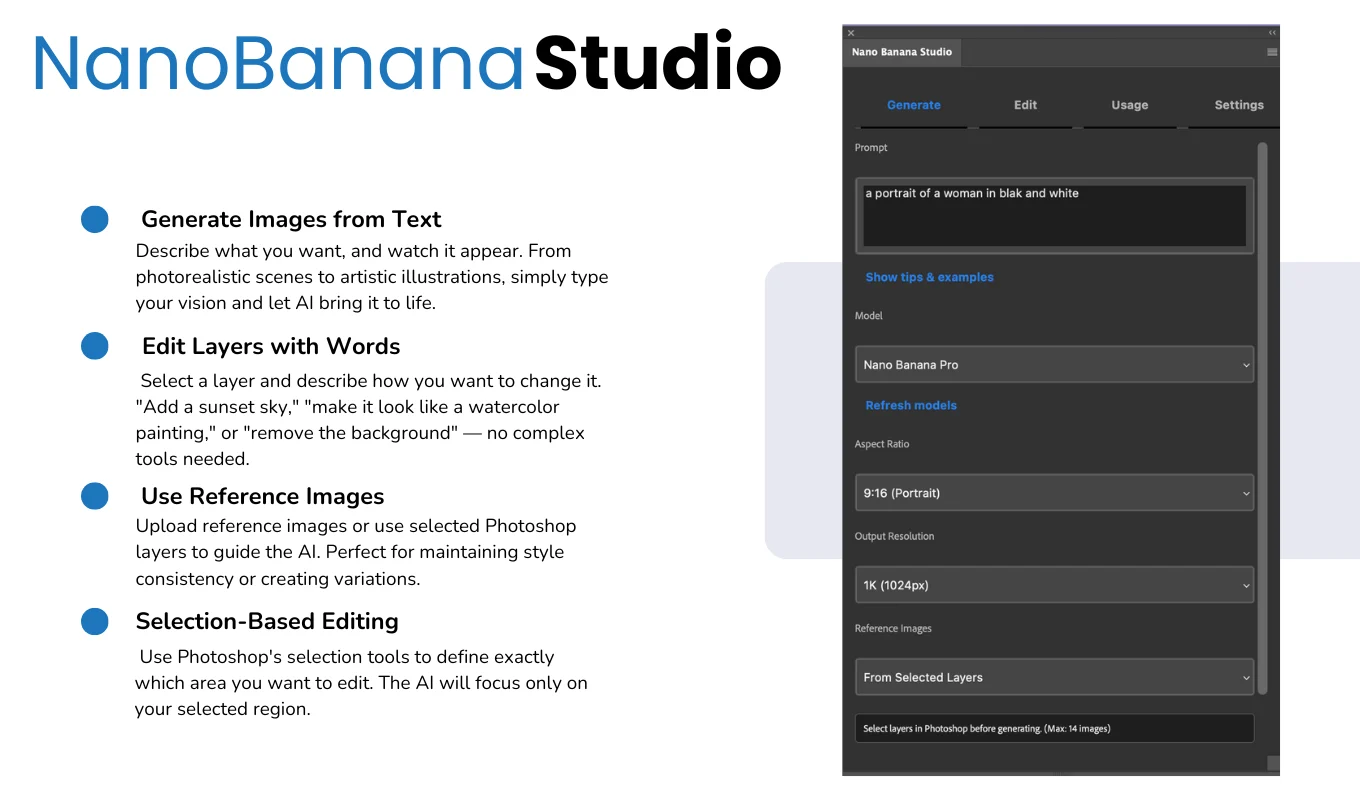1360x800 pixels.
Task: Show tips & examples link
Action: [930, 277]
